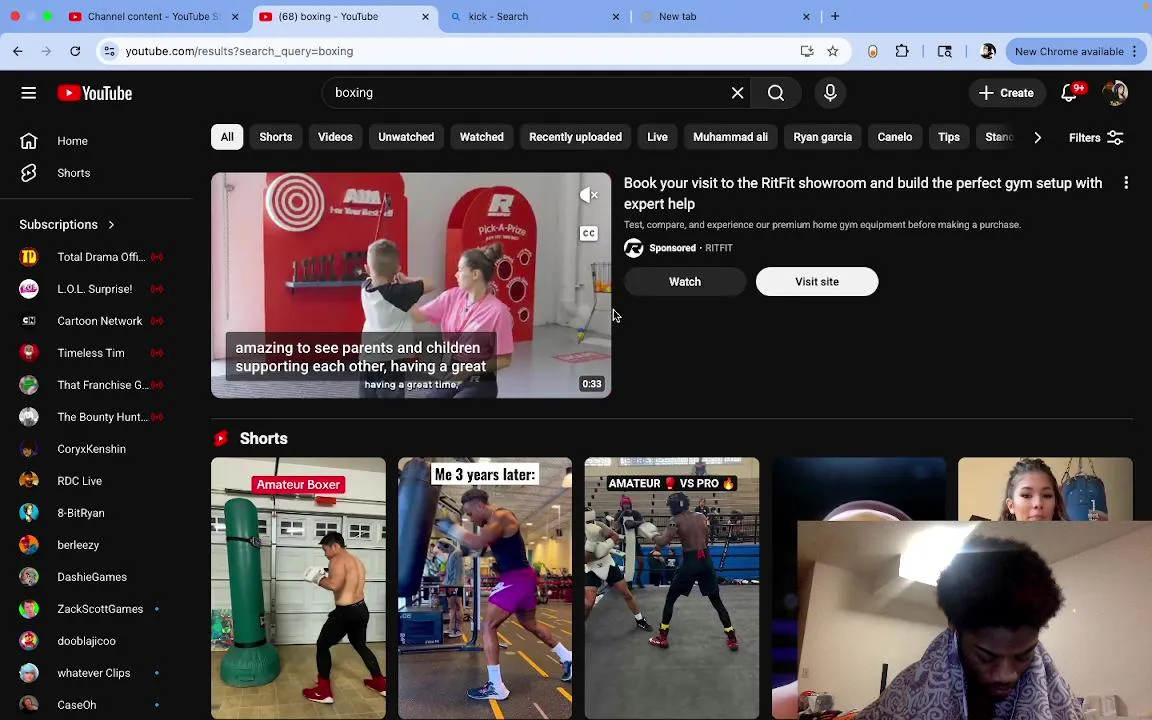1152x720 pixels.
Task: Click the Watch button on the ad
Action: pos(685,281)
